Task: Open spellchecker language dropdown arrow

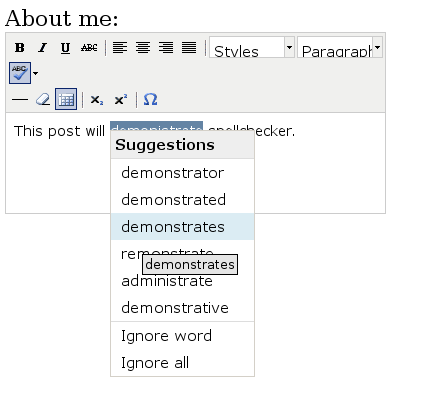Action: (35, 73)
